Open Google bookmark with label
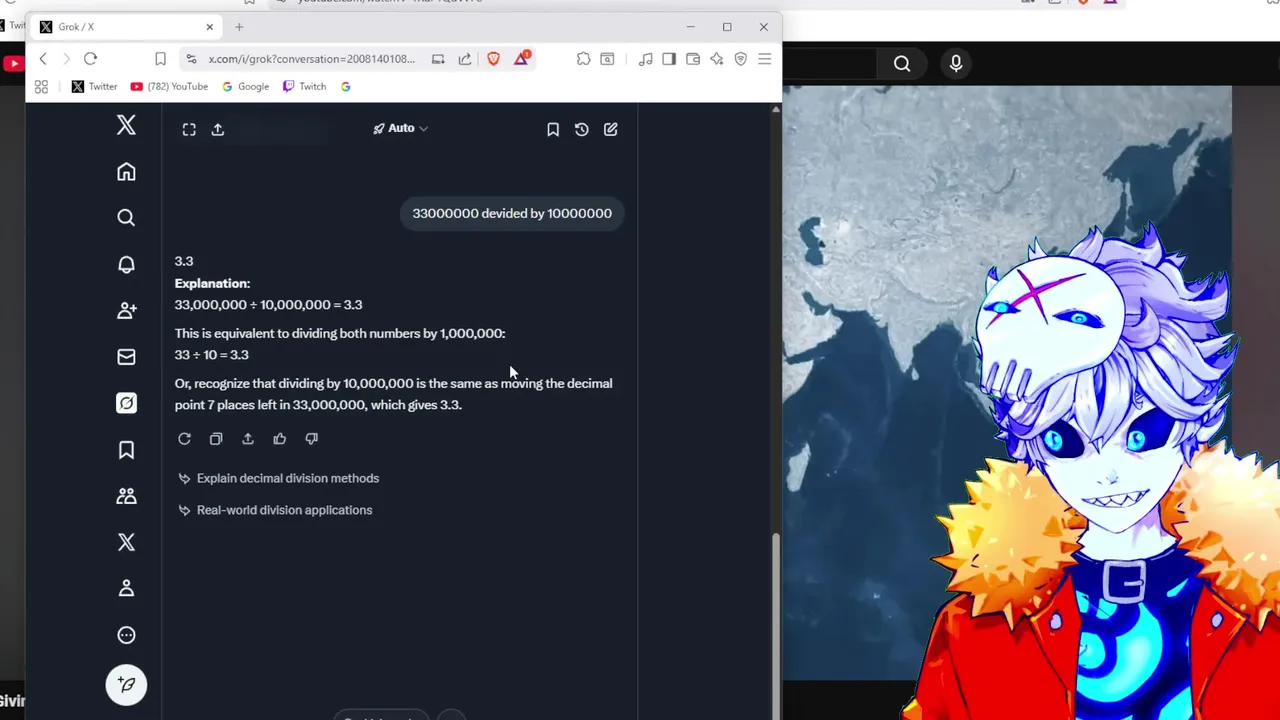This screenshot has height=720, width=1280. [x=246, y=87]
